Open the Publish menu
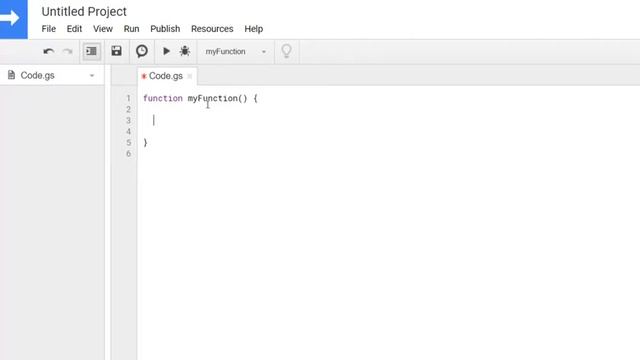Image resolution: width=640 pixels, height=360 pixels. point(165,29)
